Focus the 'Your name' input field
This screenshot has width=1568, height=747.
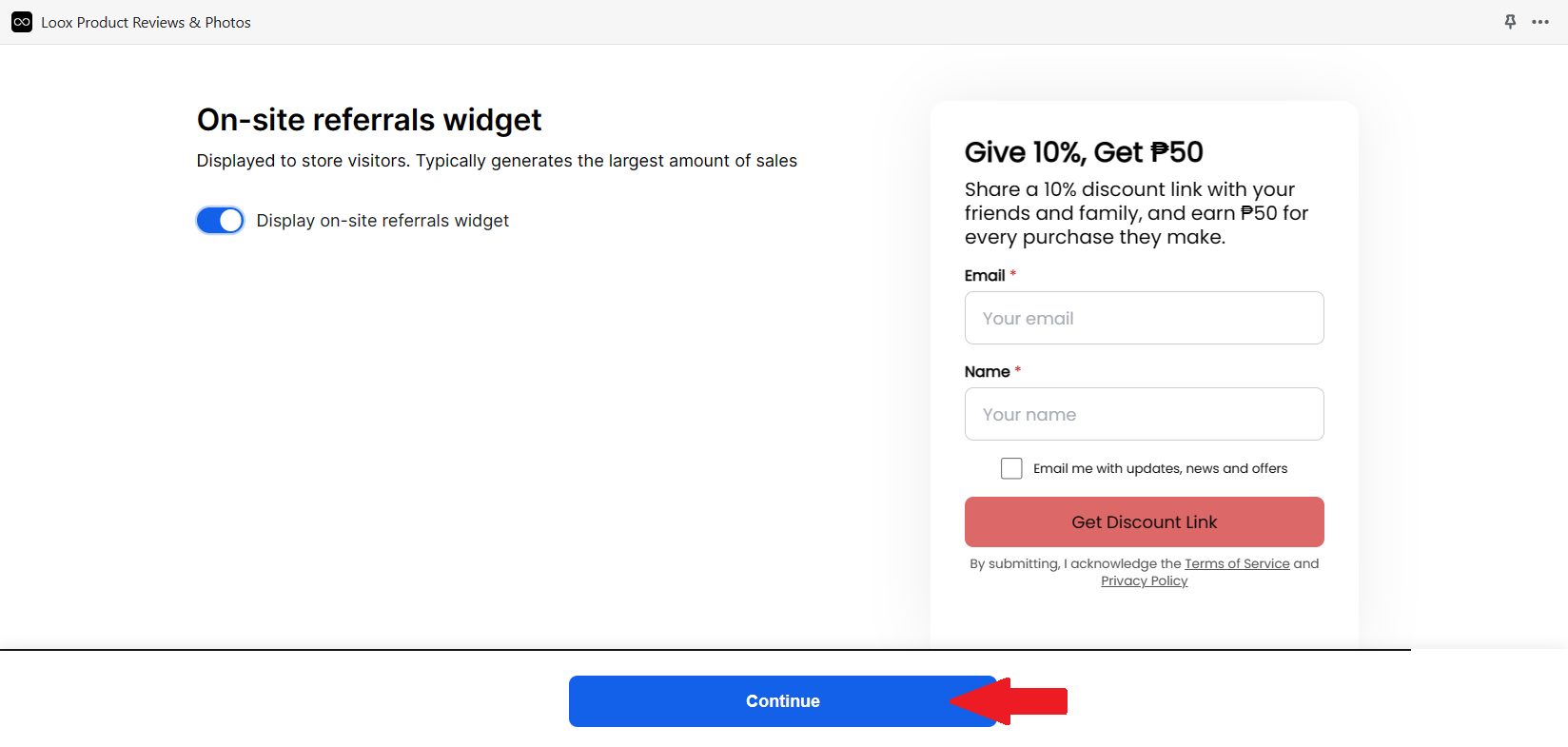click(1144, 414)
